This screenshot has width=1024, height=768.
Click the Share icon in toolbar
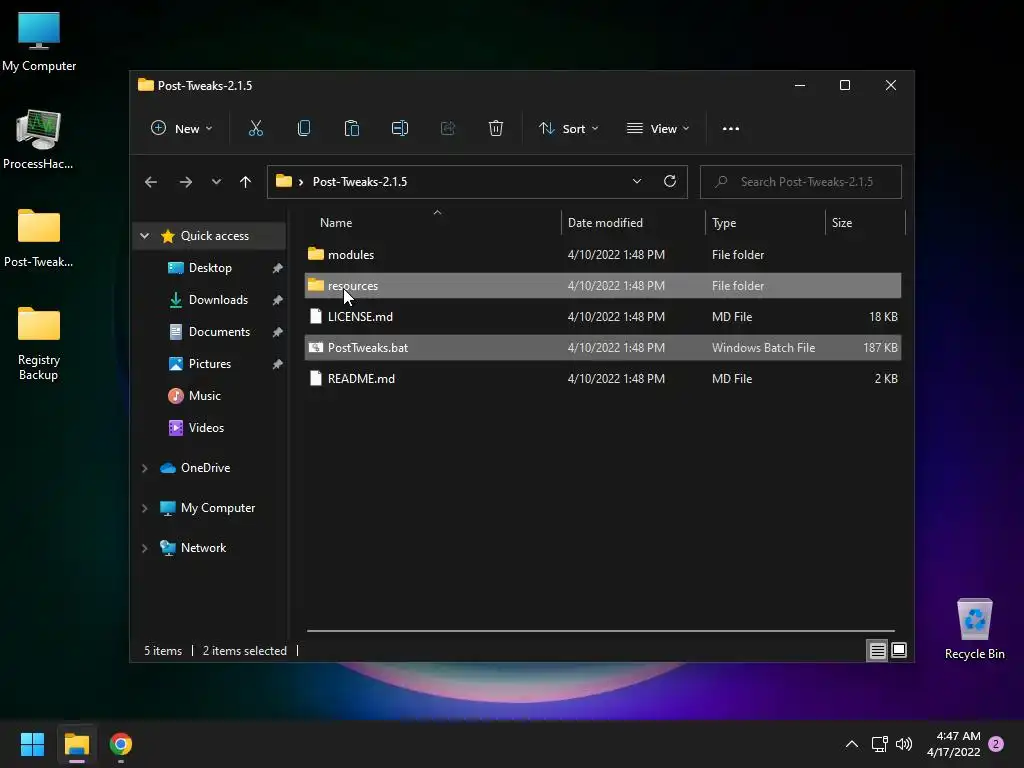click(448, 129)
